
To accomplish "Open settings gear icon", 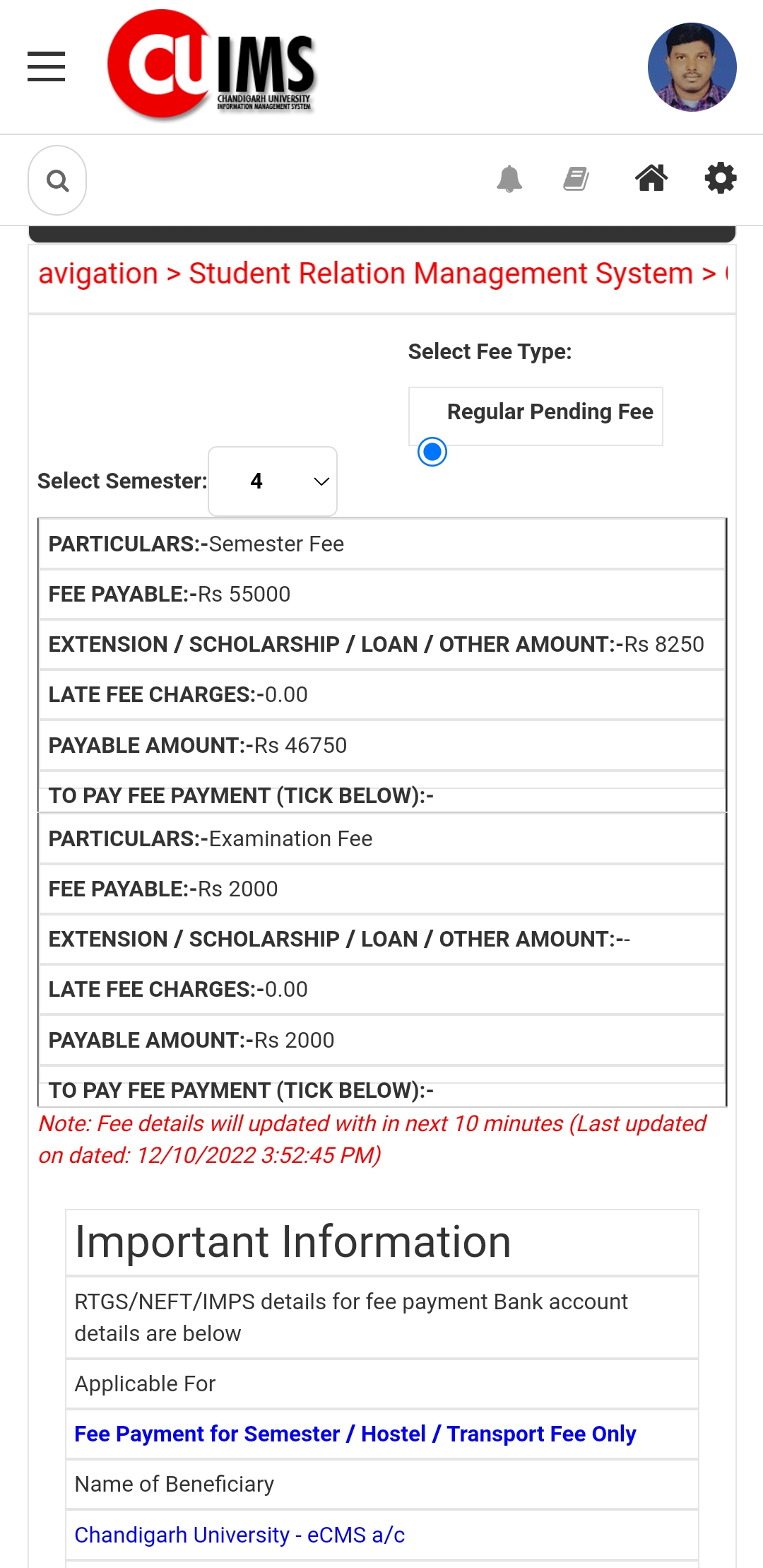I will coord(721,178).
